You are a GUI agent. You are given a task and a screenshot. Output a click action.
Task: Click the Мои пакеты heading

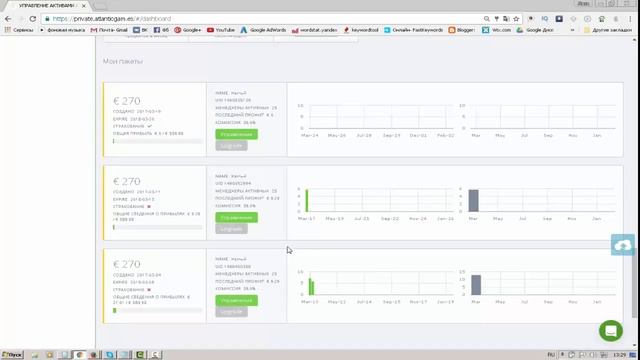tap(123, 61)
